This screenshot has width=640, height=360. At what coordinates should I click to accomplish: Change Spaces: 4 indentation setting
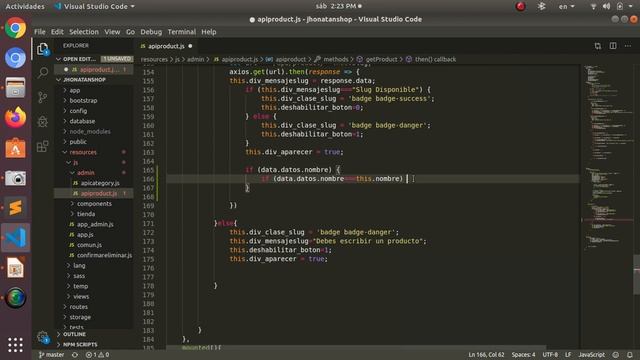[523, 355]
